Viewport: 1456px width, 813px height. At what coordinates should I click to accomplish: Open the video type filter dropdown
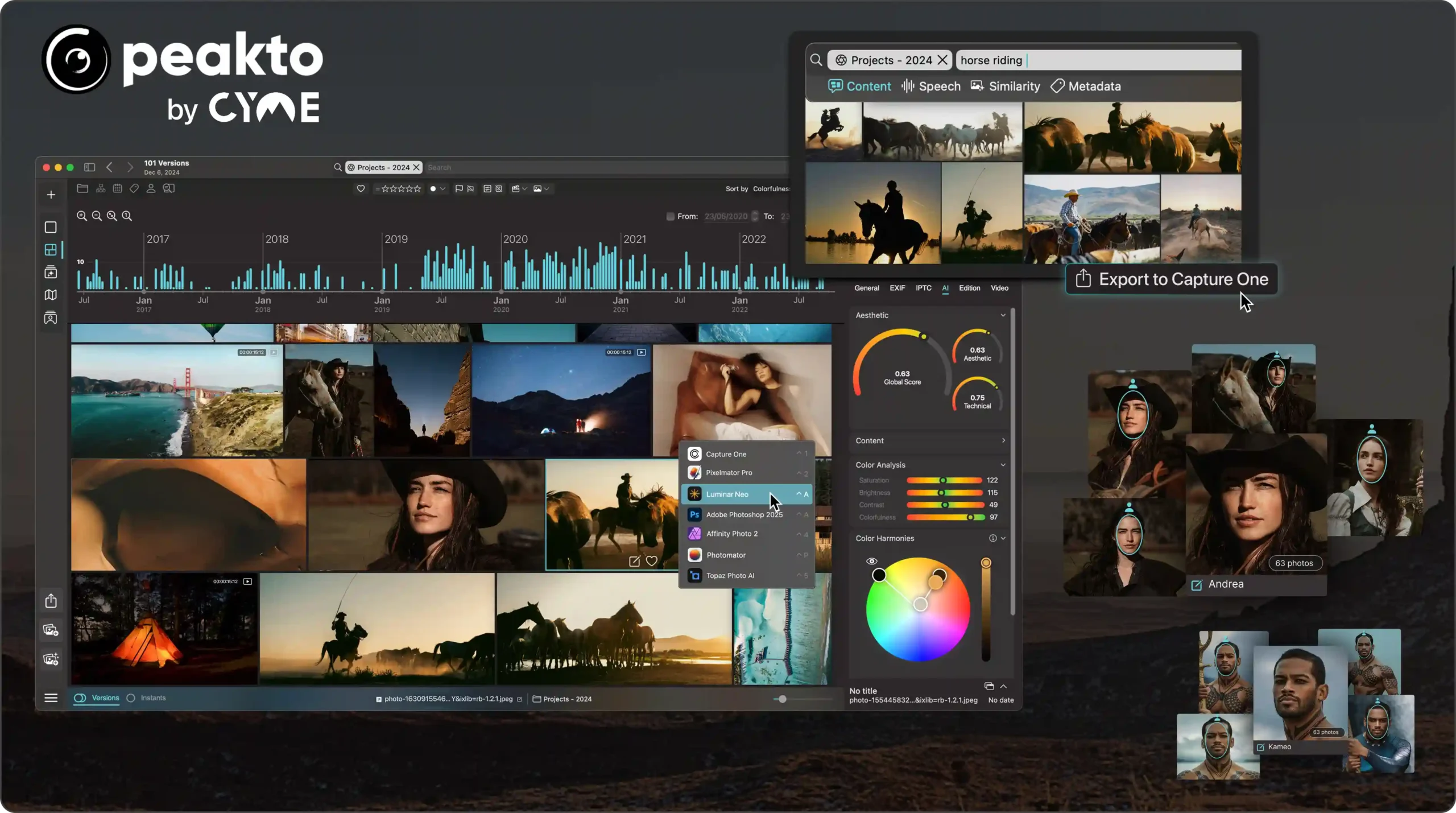tap(519, 189)
